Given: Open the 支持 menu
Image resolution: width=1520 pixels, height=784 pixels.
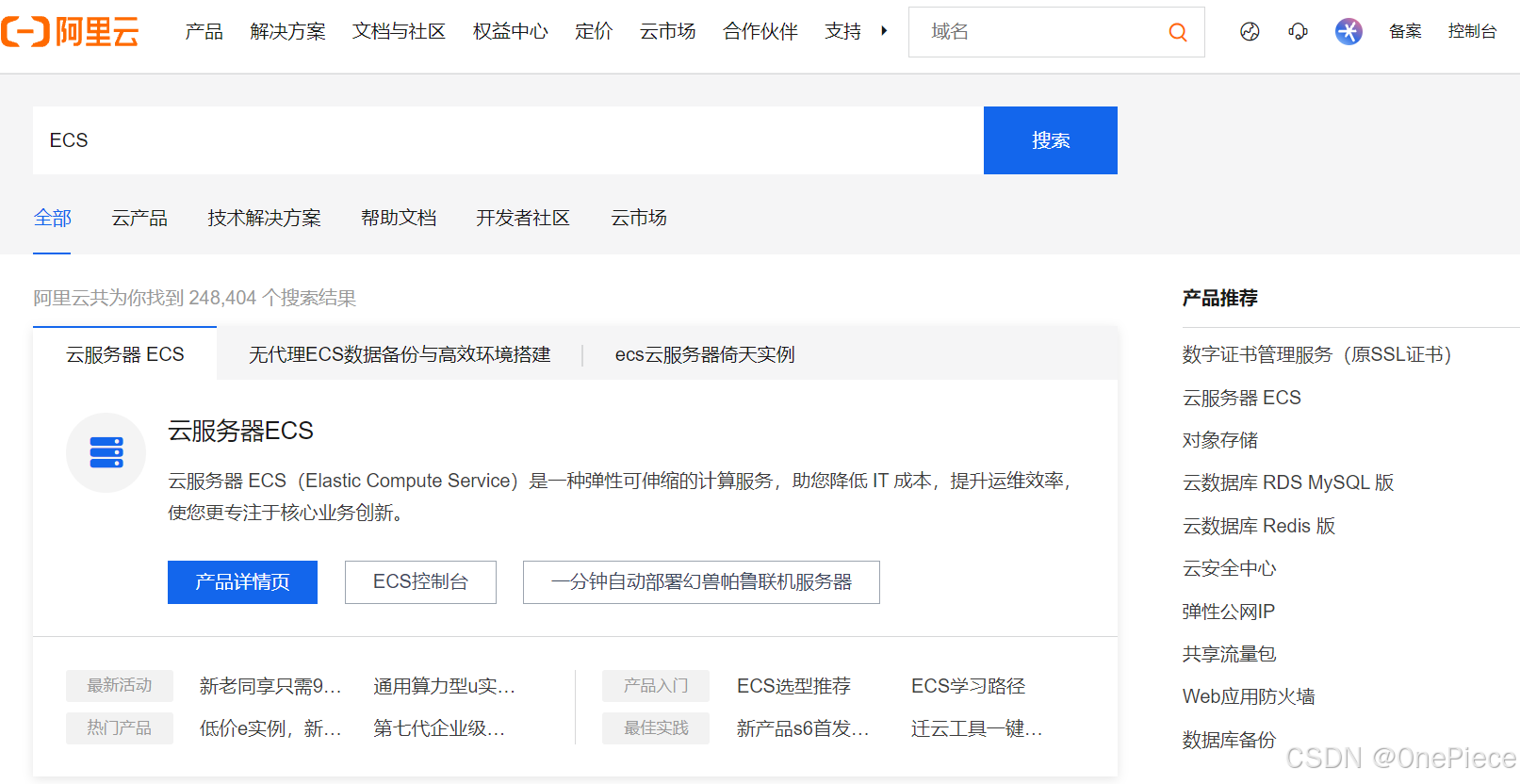Looking at the screenshot, I should [842, 31].
